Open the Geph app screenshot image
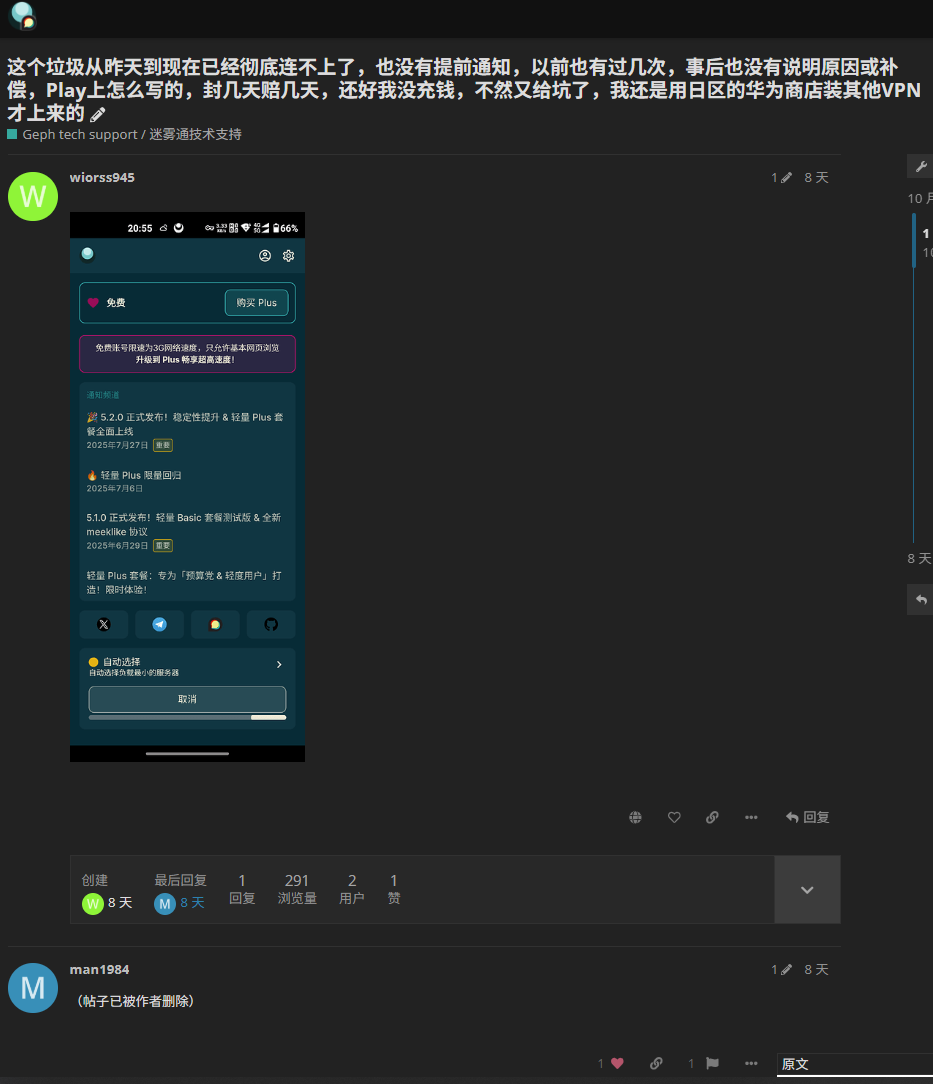 tap(187, 487)
